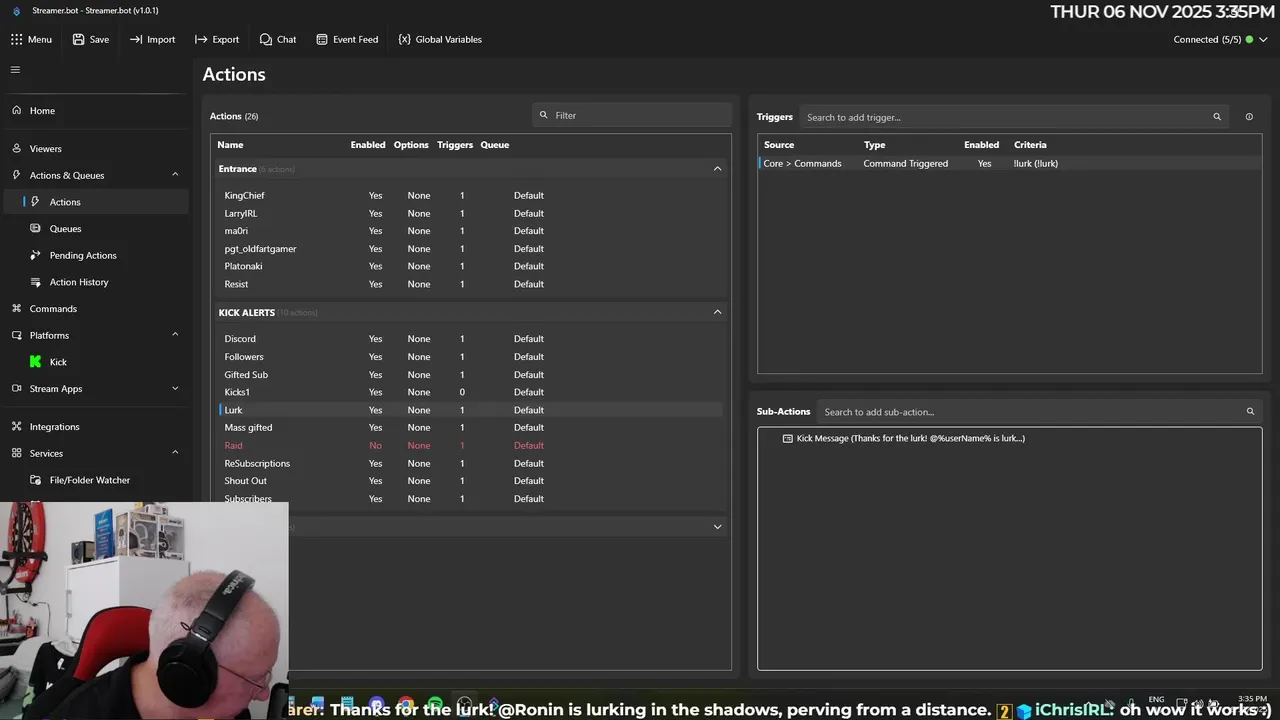The width and height of the screenshot is (1280, 720).
Task: Click the Pending Actions sidebar icon
Action: tap(36, 255)
